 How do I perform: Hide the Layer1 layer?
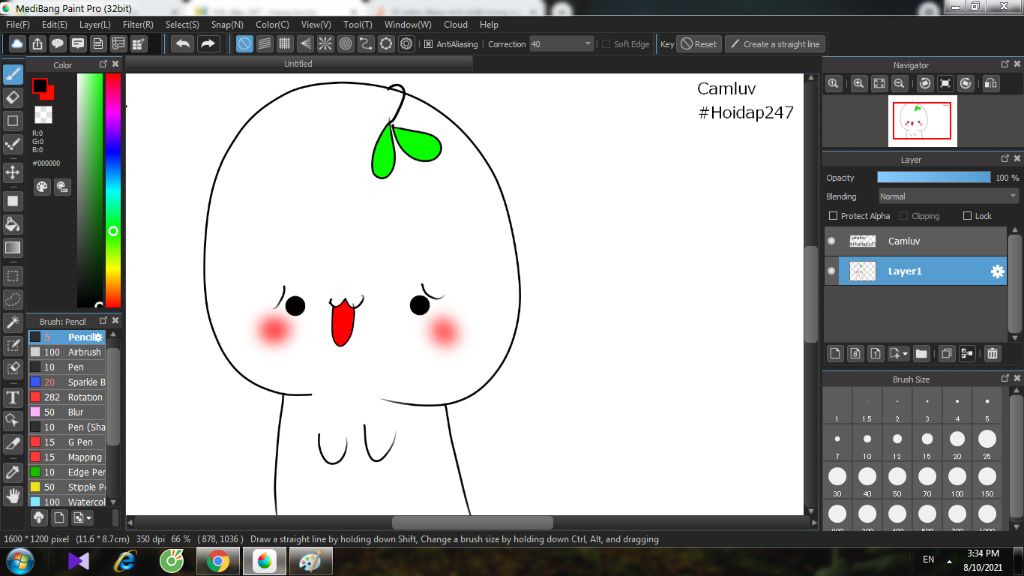click(x=831, y=271)
